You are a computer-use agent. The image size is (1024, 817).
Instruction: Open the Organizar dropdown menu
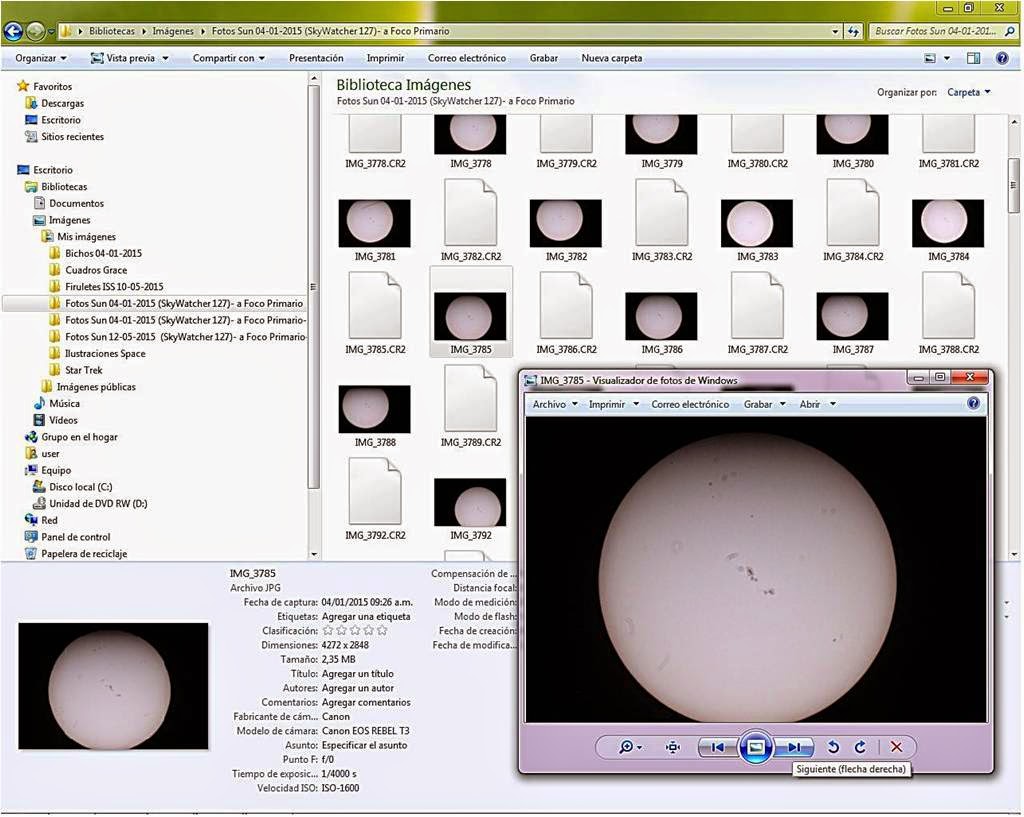41,58
